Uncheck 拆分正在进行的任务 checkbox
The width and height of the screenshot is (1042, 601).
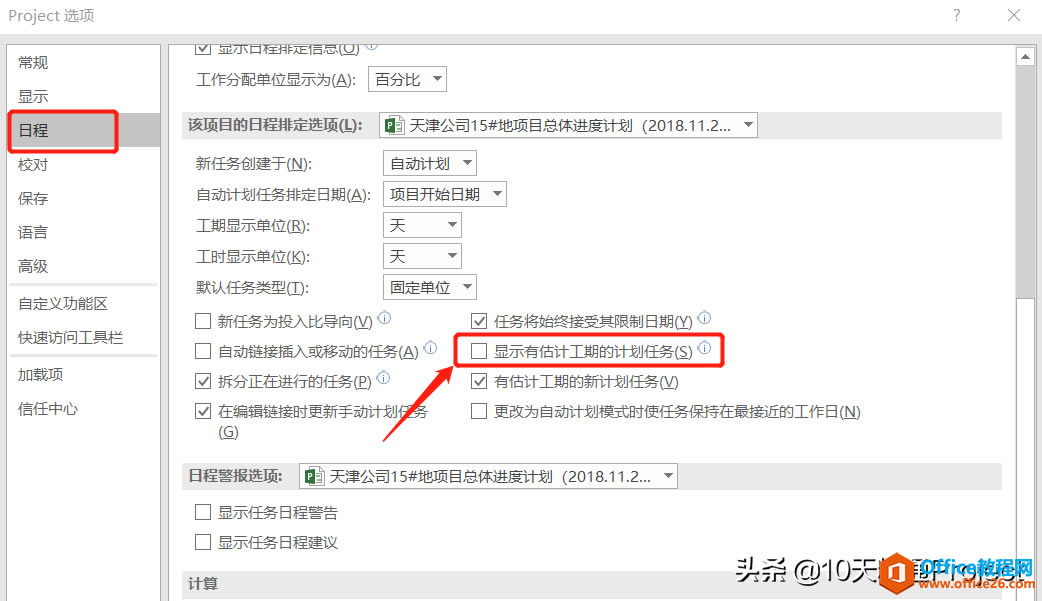pyautogui.click(x=203, y=381)
